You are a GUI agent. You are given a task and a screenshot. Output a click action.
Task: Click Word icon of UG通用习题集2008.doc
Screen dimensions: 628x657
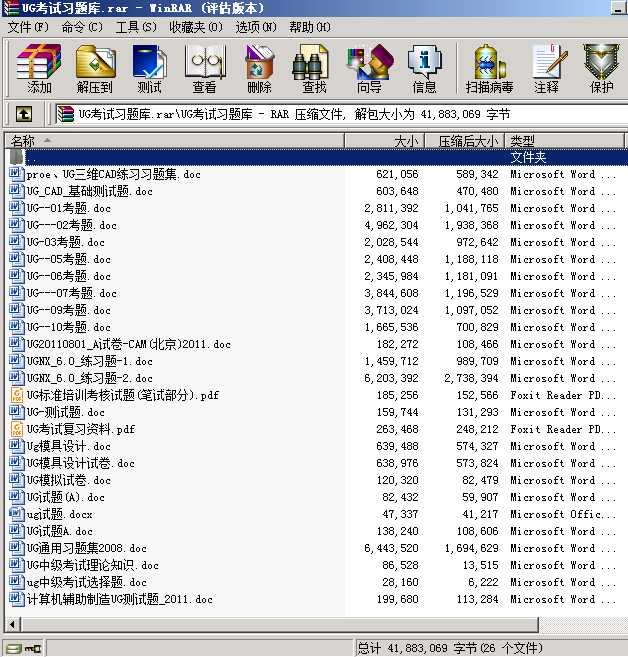[x=16, y=548]
